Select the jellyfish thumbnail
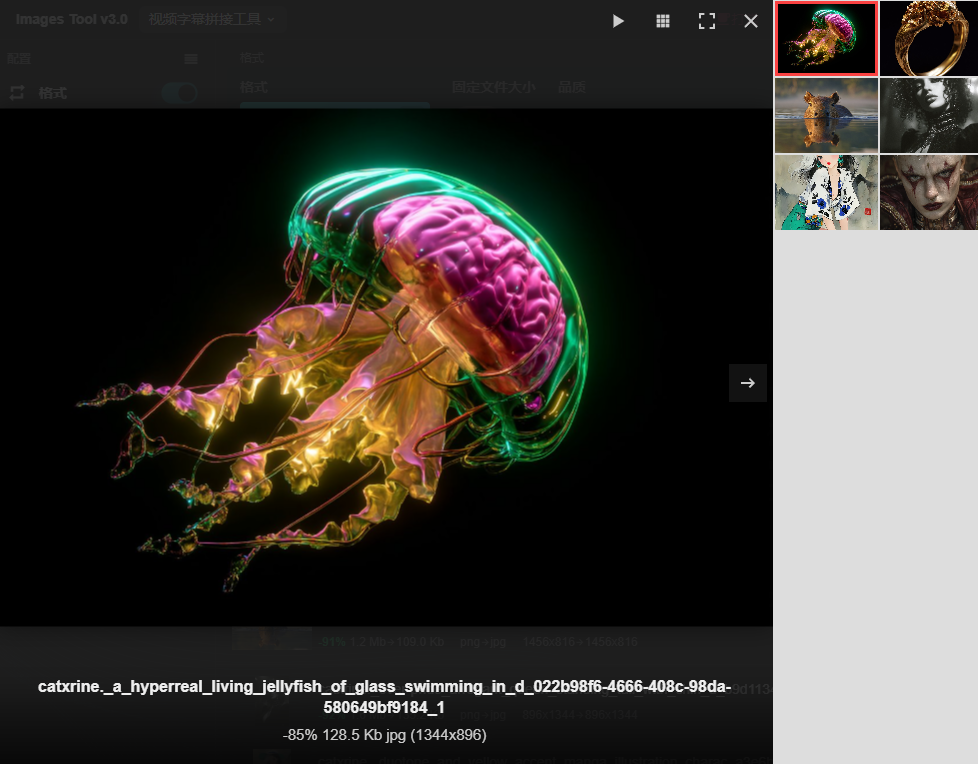Viewport: 978px width, 764px height. point(826,39)
